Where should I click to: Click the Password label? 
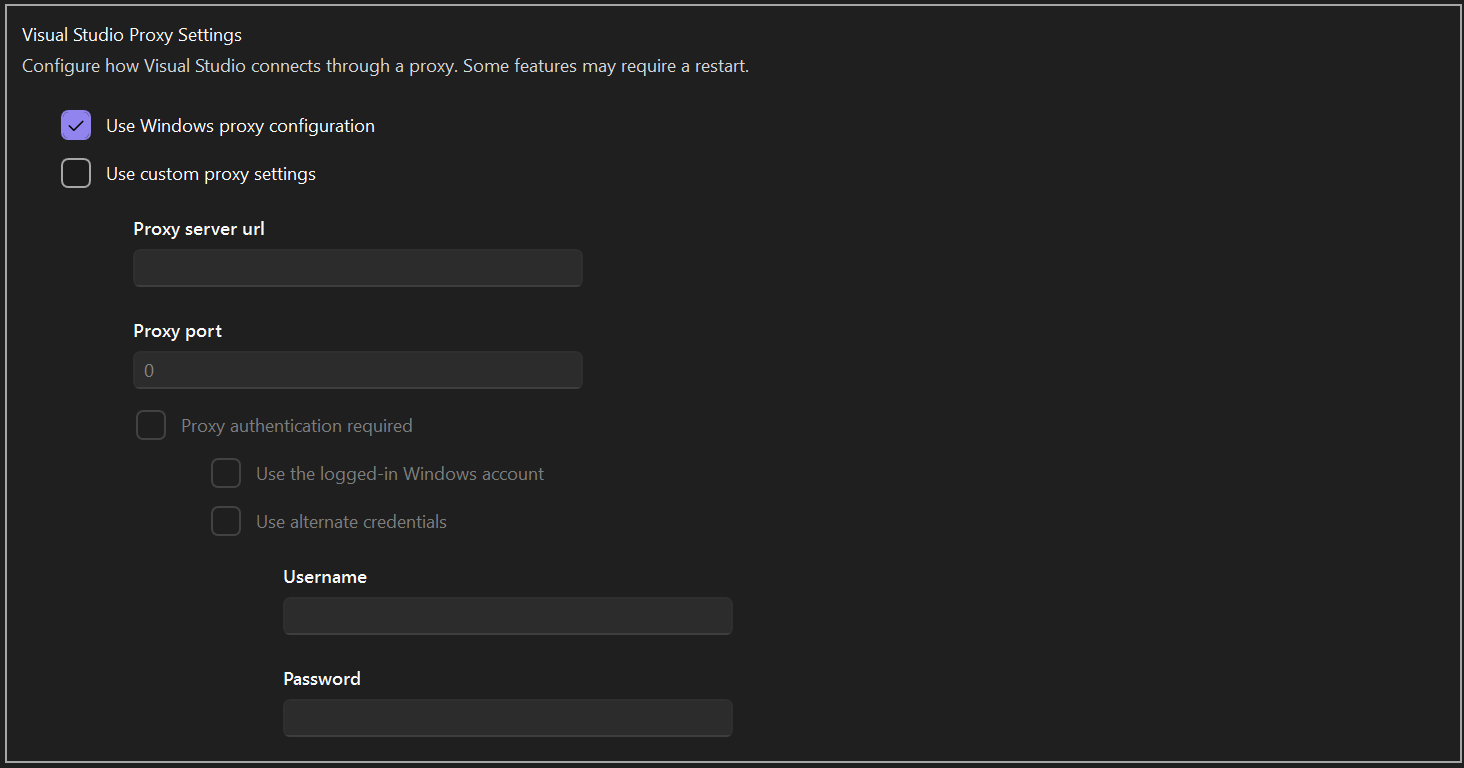321,678
